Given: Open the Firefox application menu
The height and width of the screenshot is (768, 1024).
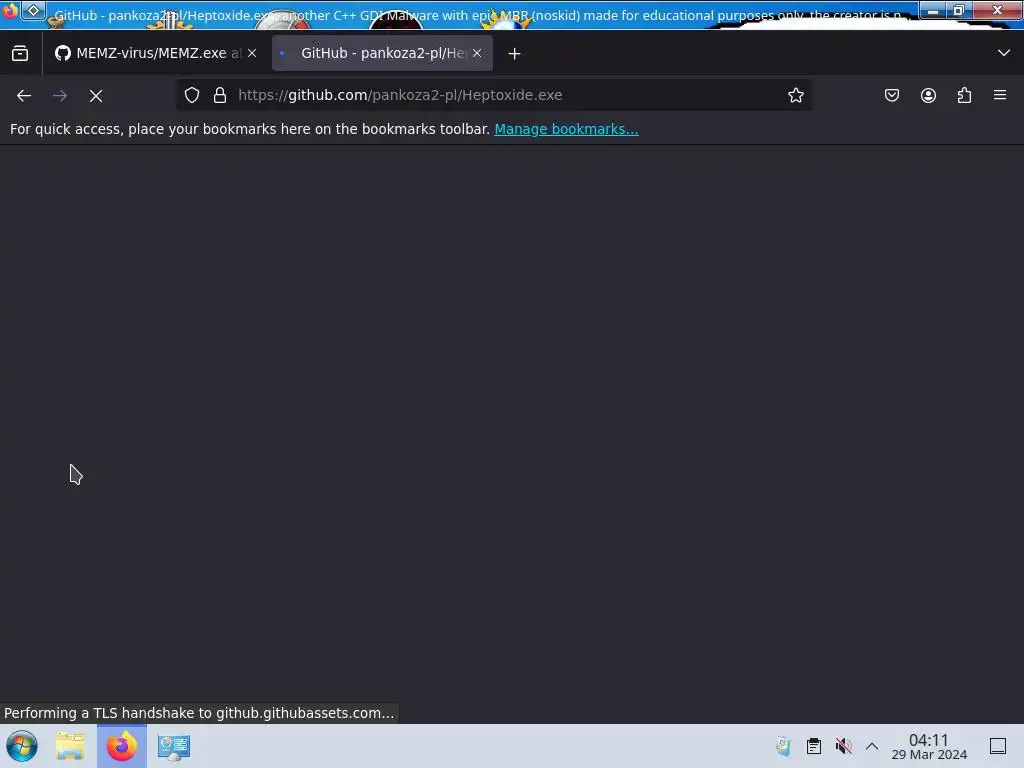Looking at the screenshot, I should [x=1000, y=95].
